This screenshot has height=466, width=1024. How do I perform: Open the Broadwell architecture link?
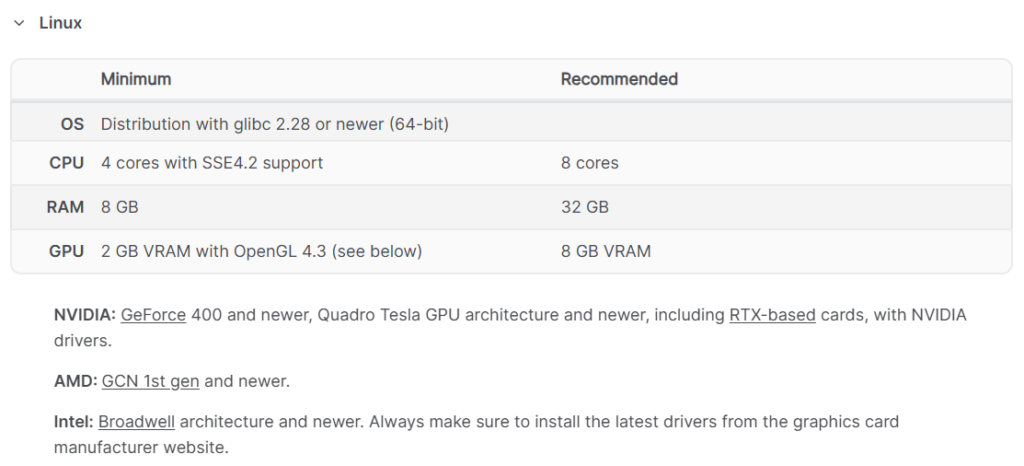tap(136, 422)
